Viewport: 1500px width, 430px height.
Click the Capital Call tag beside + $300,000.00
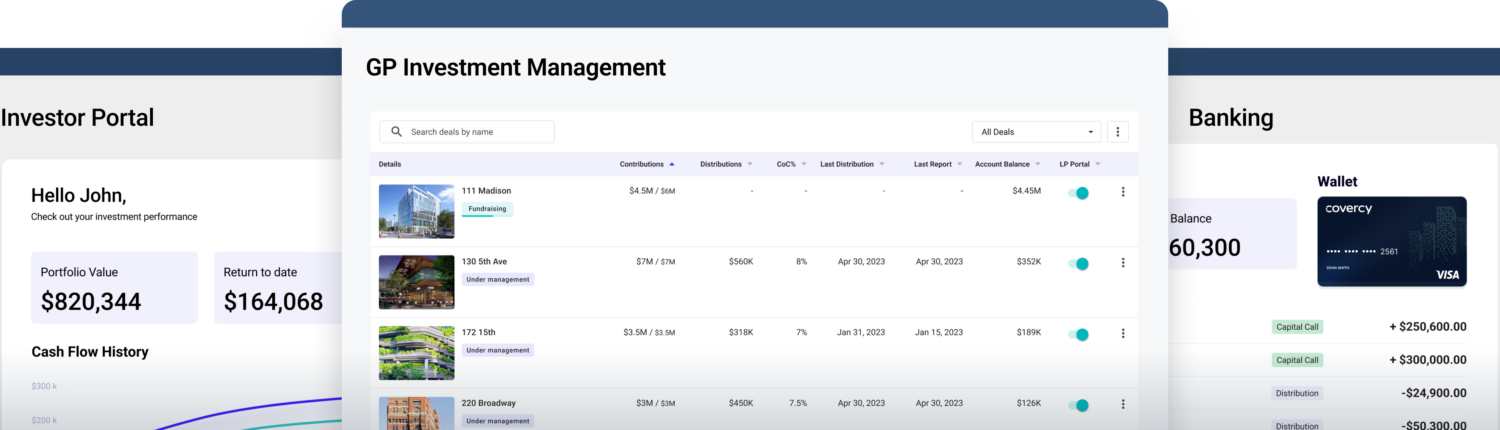(1297, 360)
